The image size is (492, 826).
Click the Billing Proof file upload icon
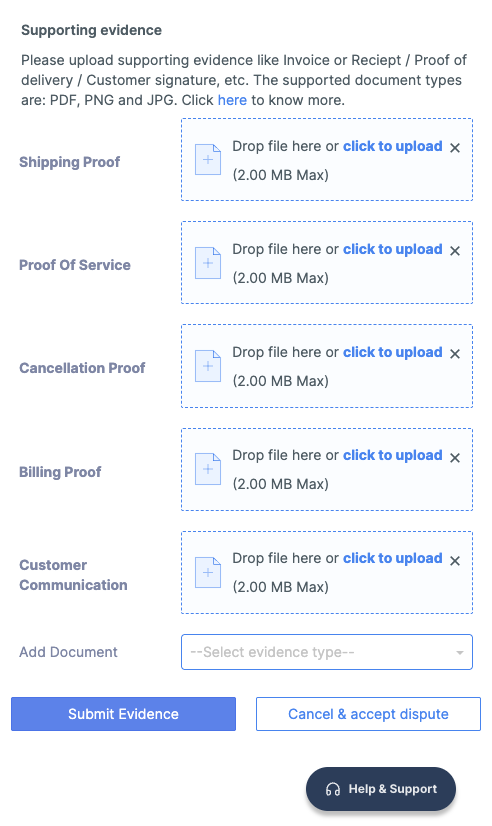[x=208, y=469]
